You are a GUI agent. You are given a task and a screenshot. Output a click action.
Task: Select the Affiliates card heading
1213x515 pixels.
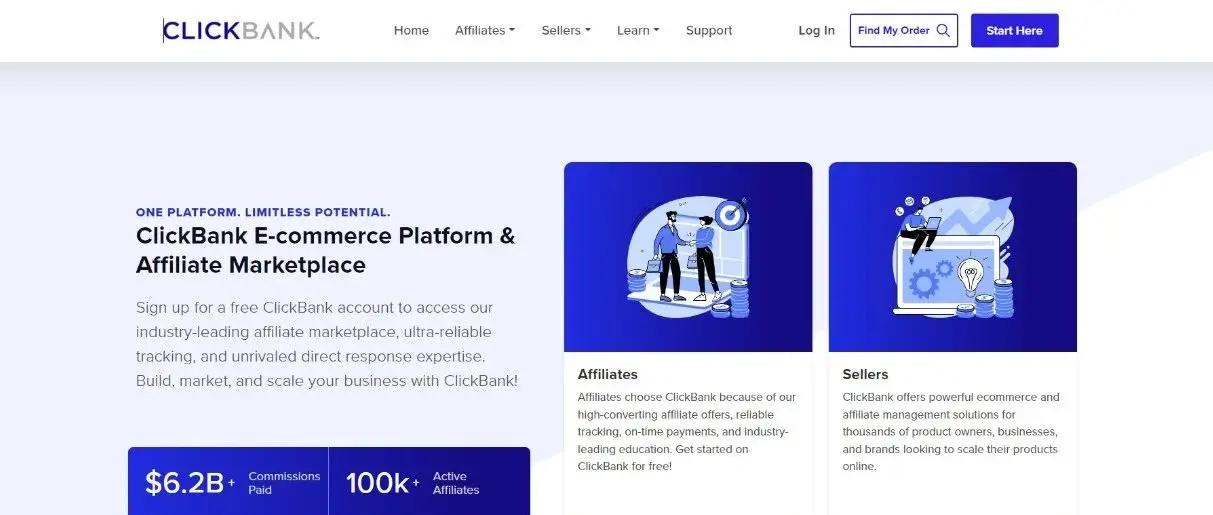[x=608, y=374]
